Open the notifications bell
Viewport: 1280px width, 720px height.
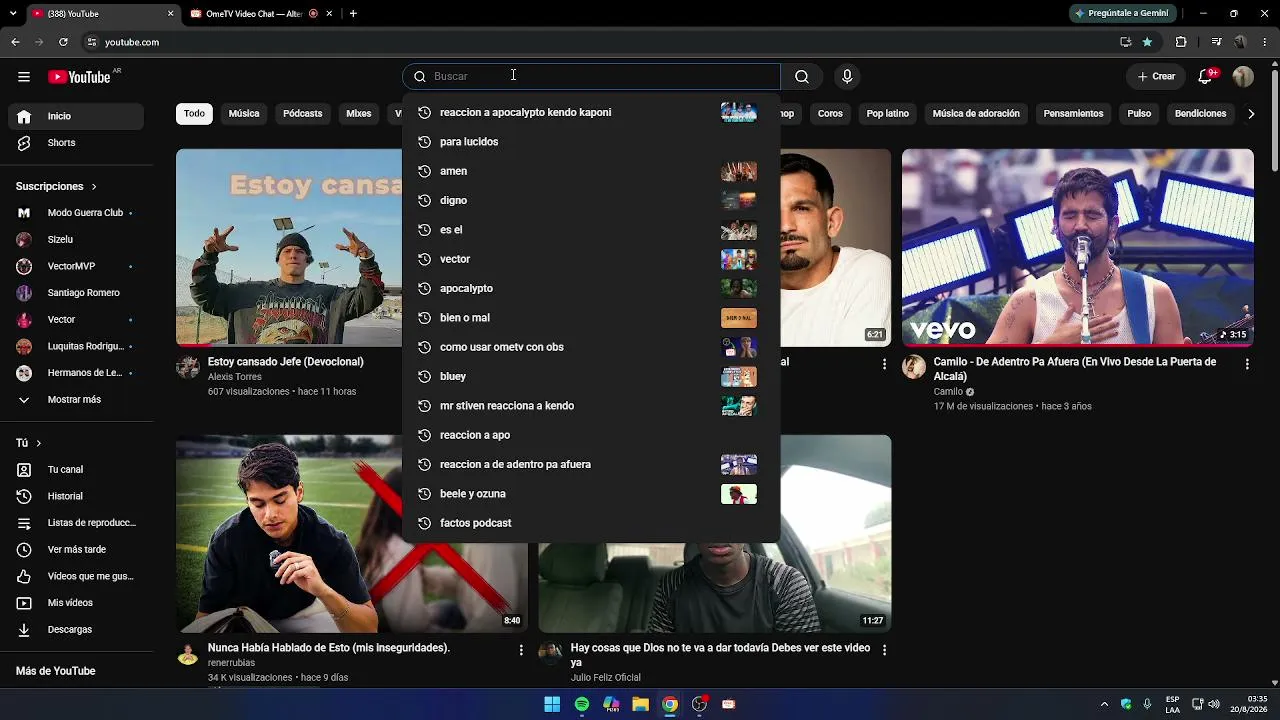1206,77
